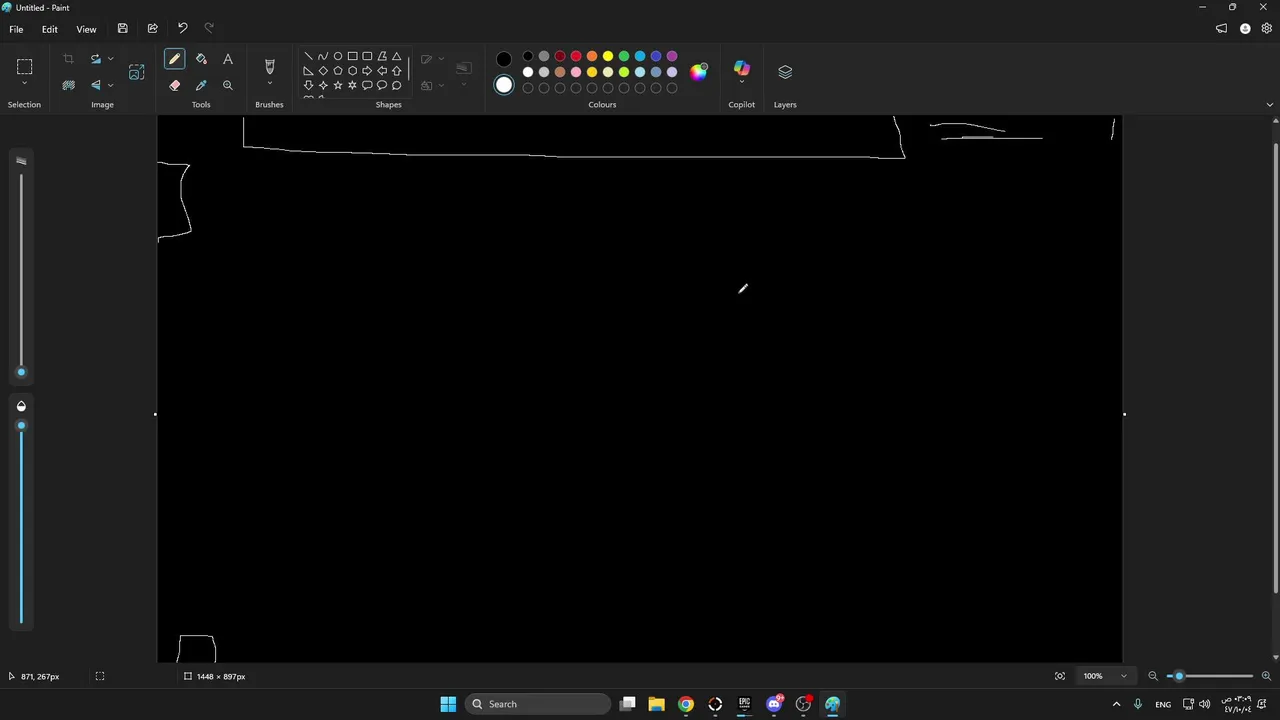
Task: Click the Undo arrow
Action: (182, 29)
